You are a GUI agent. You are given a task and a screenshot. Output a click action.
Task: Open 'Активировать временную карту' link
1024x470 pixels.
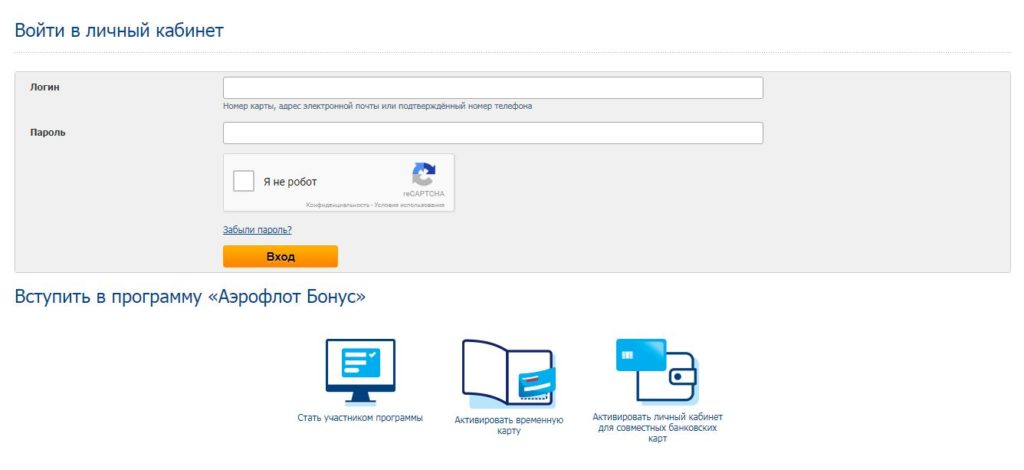[509, 426]
